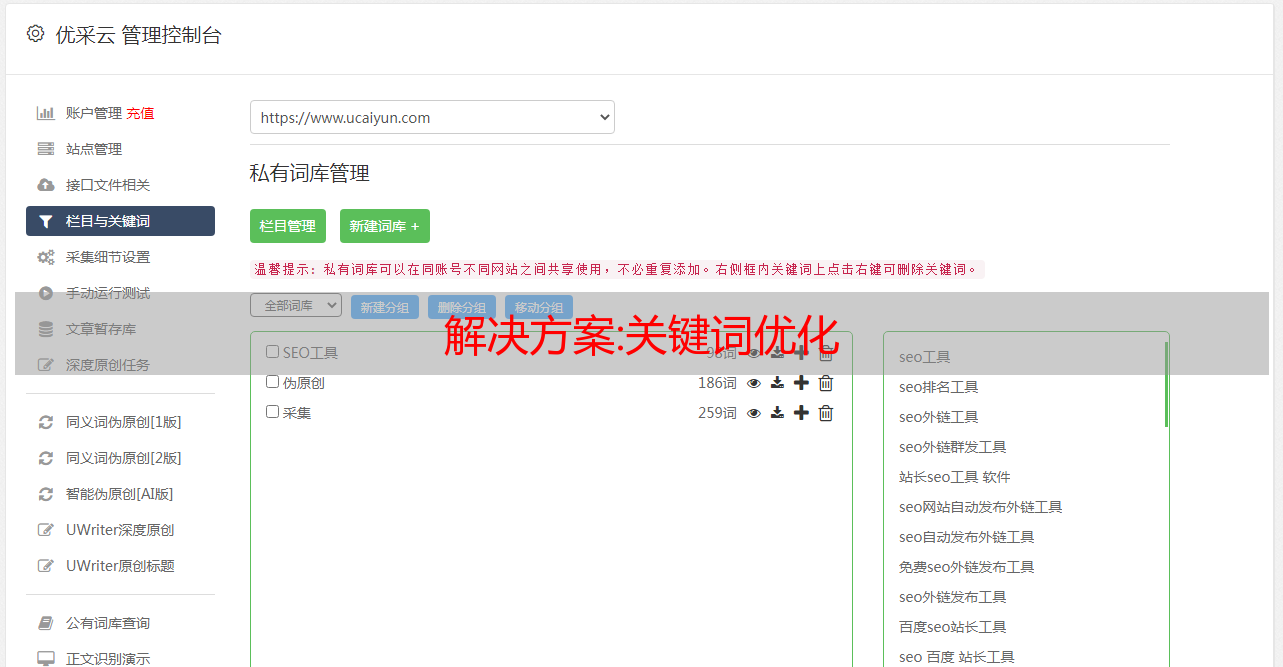Open UWriter深度原创 menu item
This screenshot has width=1283, height=667.
pos(120,530)
